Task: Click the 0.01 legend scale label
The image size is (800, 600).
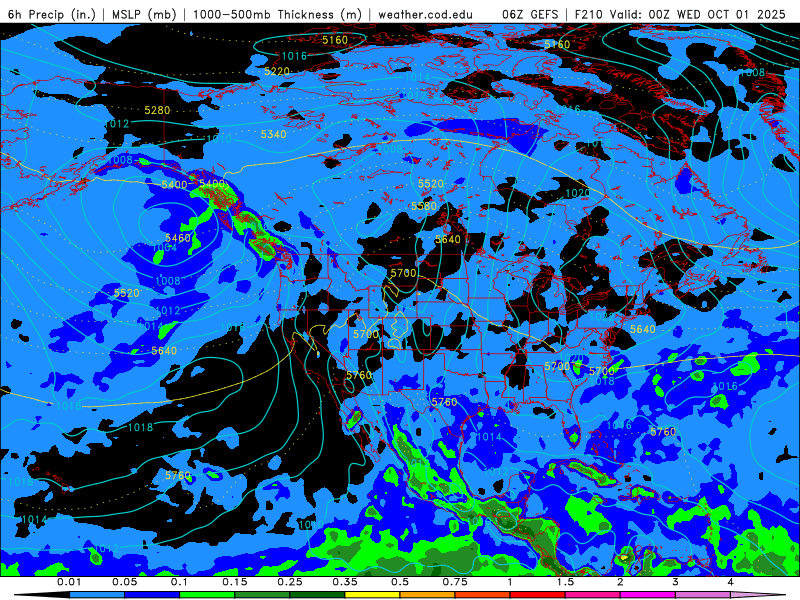Action: [69, 582]
